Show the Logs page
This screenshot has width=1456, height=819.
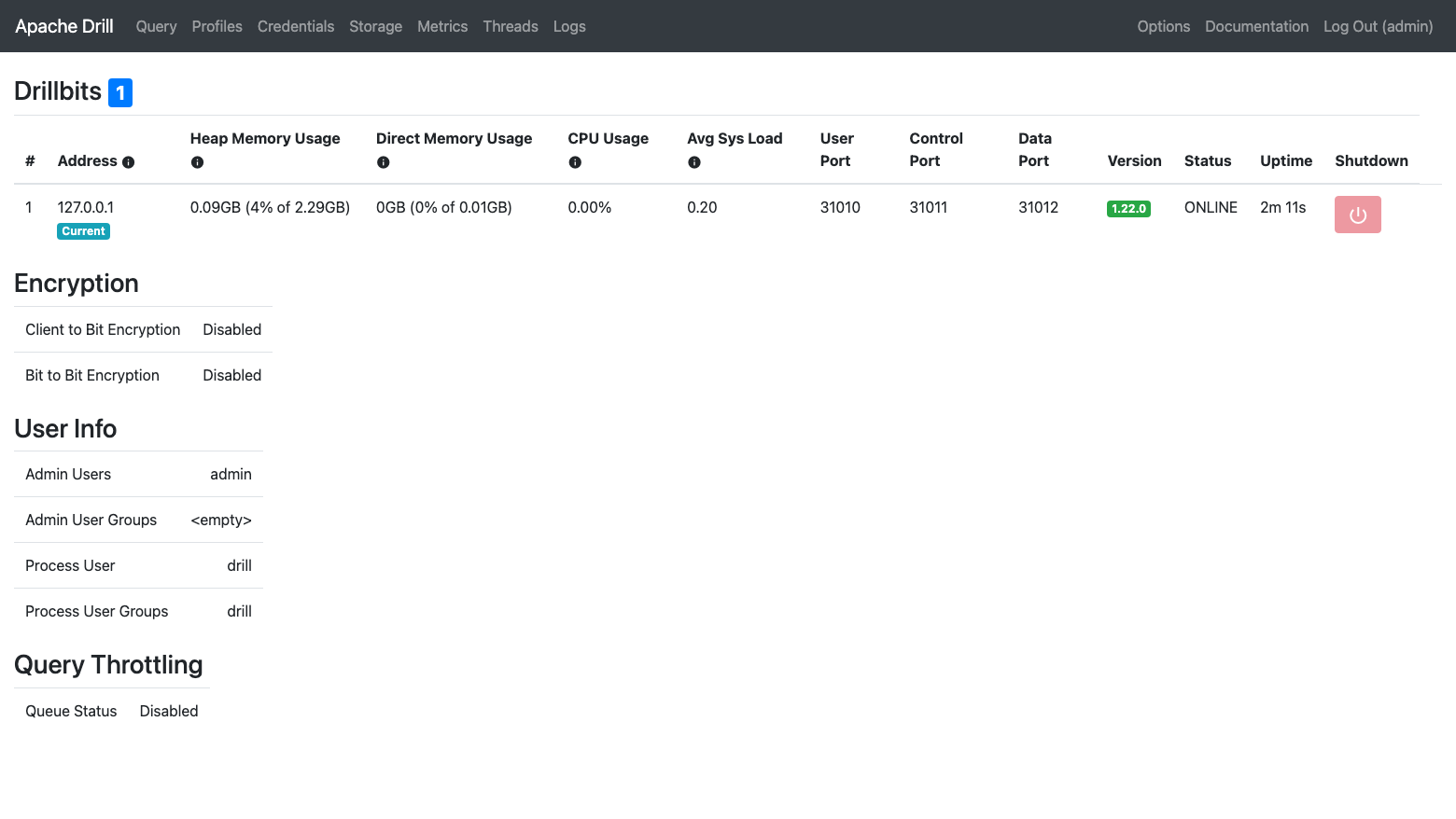point(569,26)
